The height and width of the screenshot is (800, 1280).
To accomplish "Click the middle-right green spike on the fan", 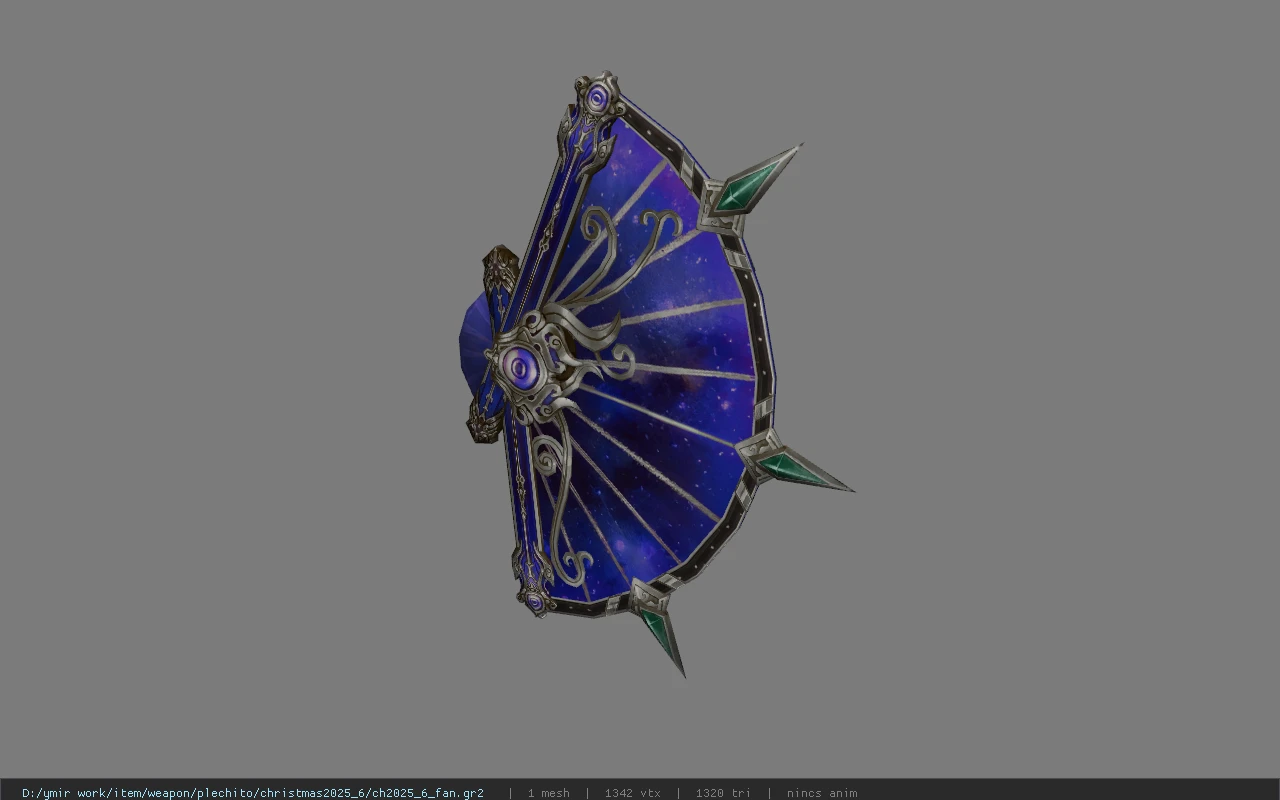I will pyautogui.click(x=803, y=470).
